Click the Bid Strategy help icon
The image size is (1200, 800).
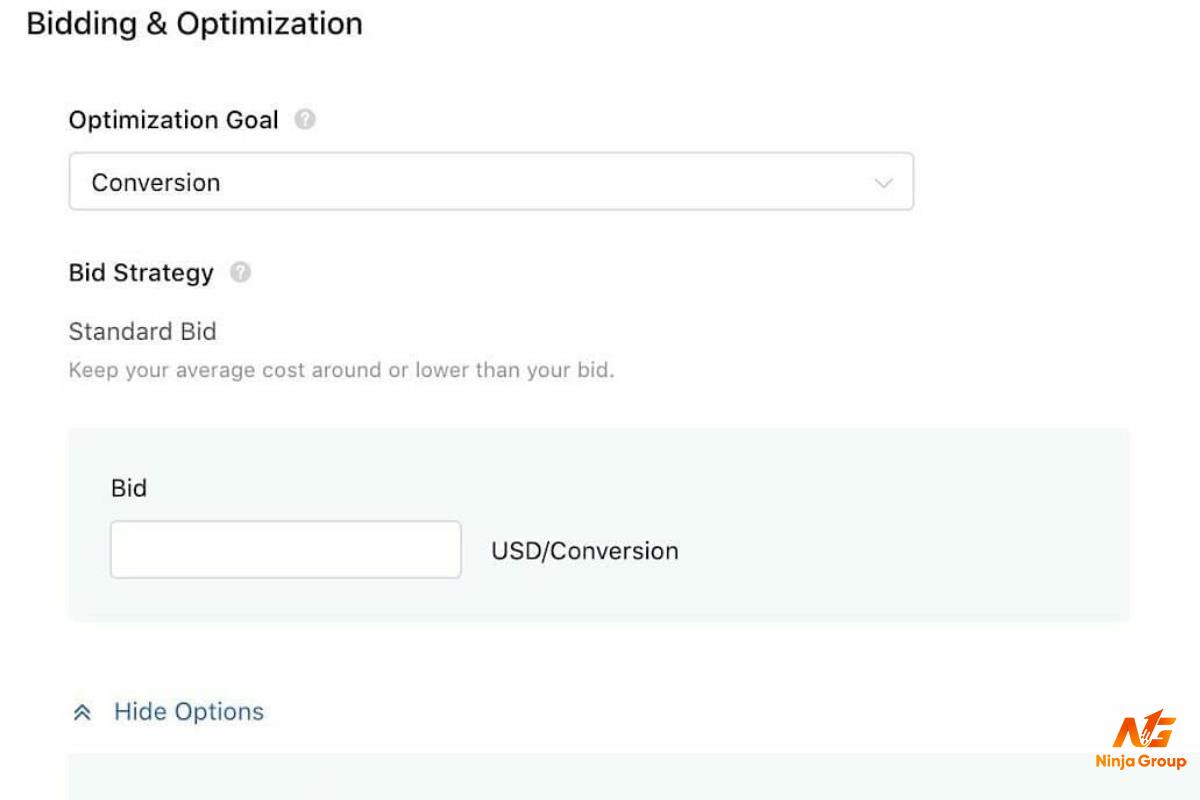click(x=240, y=272)
